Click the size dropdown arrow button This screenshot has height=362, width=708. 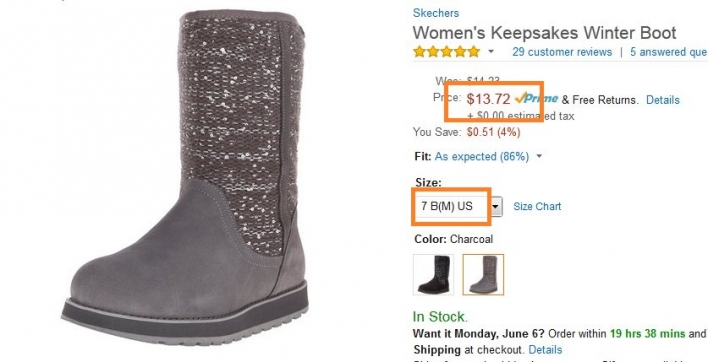pos(496,207)
